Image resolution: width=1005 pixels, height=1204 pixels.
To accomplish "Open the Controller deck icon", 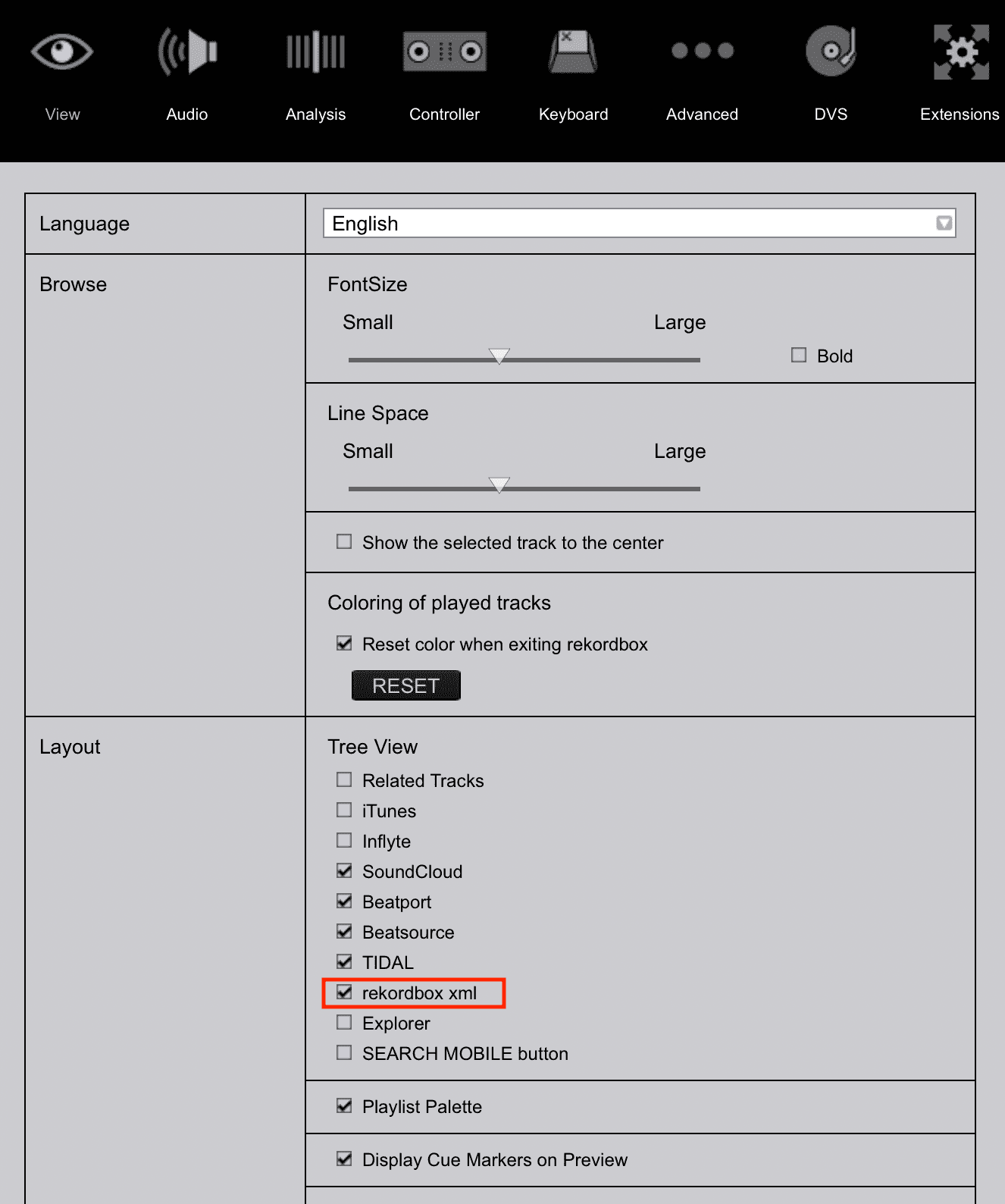I will (445, 52).
